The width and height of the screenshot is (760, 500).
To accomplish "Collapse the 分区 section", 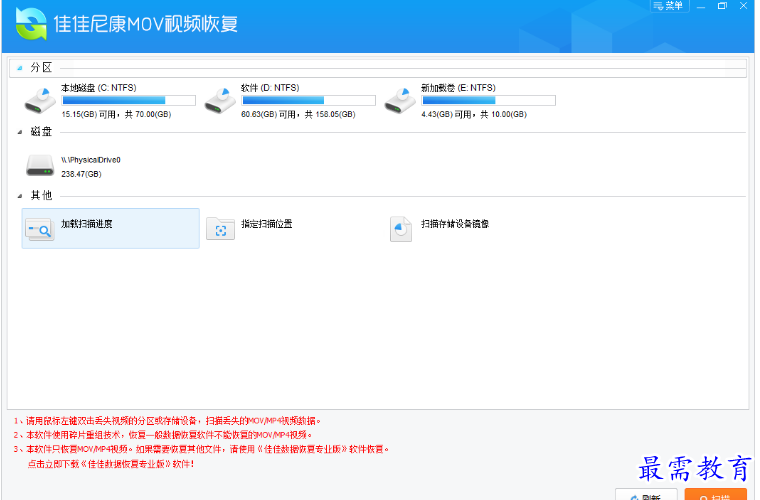I will point(19,68).
